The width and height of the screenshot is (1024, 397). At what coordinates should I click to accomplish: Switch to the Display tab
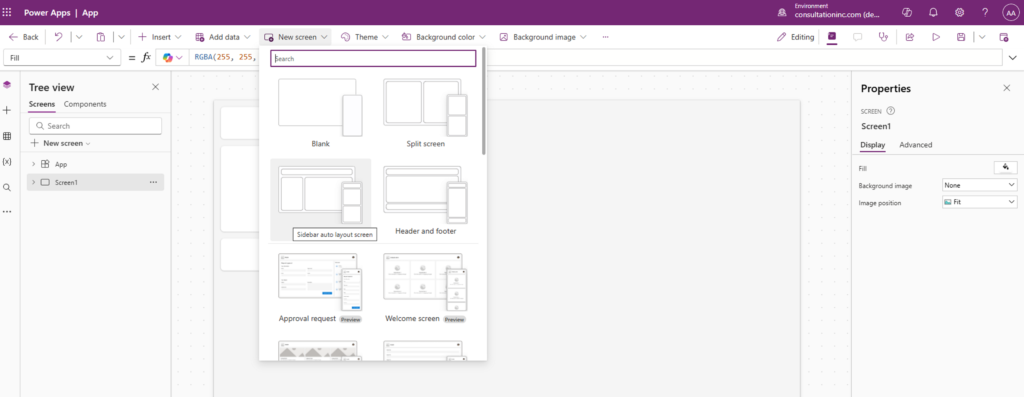click(872, 145)
